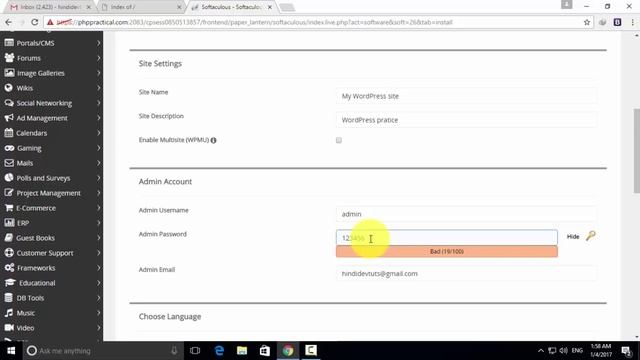640x360 pixels.
Task: Open the Mails category label
Action: [x=25, y=163]
